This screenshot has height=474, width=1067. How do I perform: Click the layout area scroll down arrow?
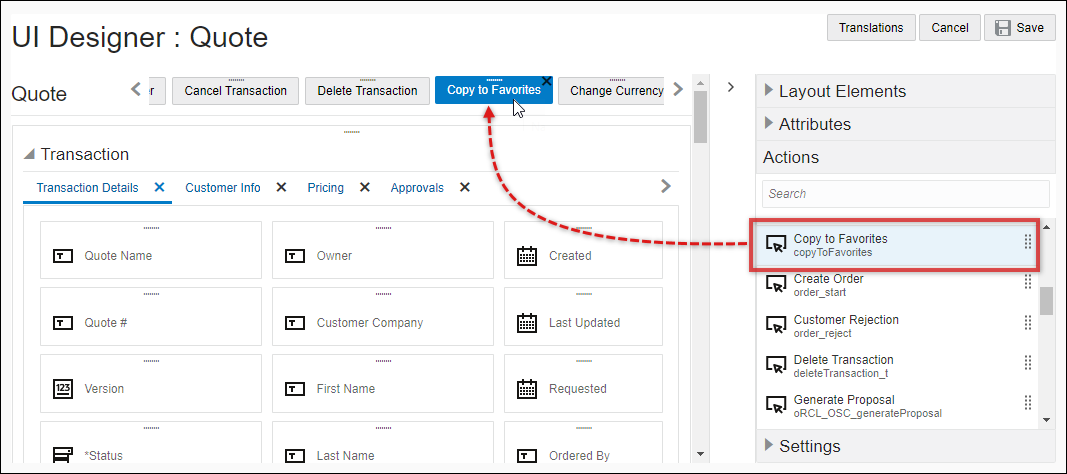click(x=700, y=454)
